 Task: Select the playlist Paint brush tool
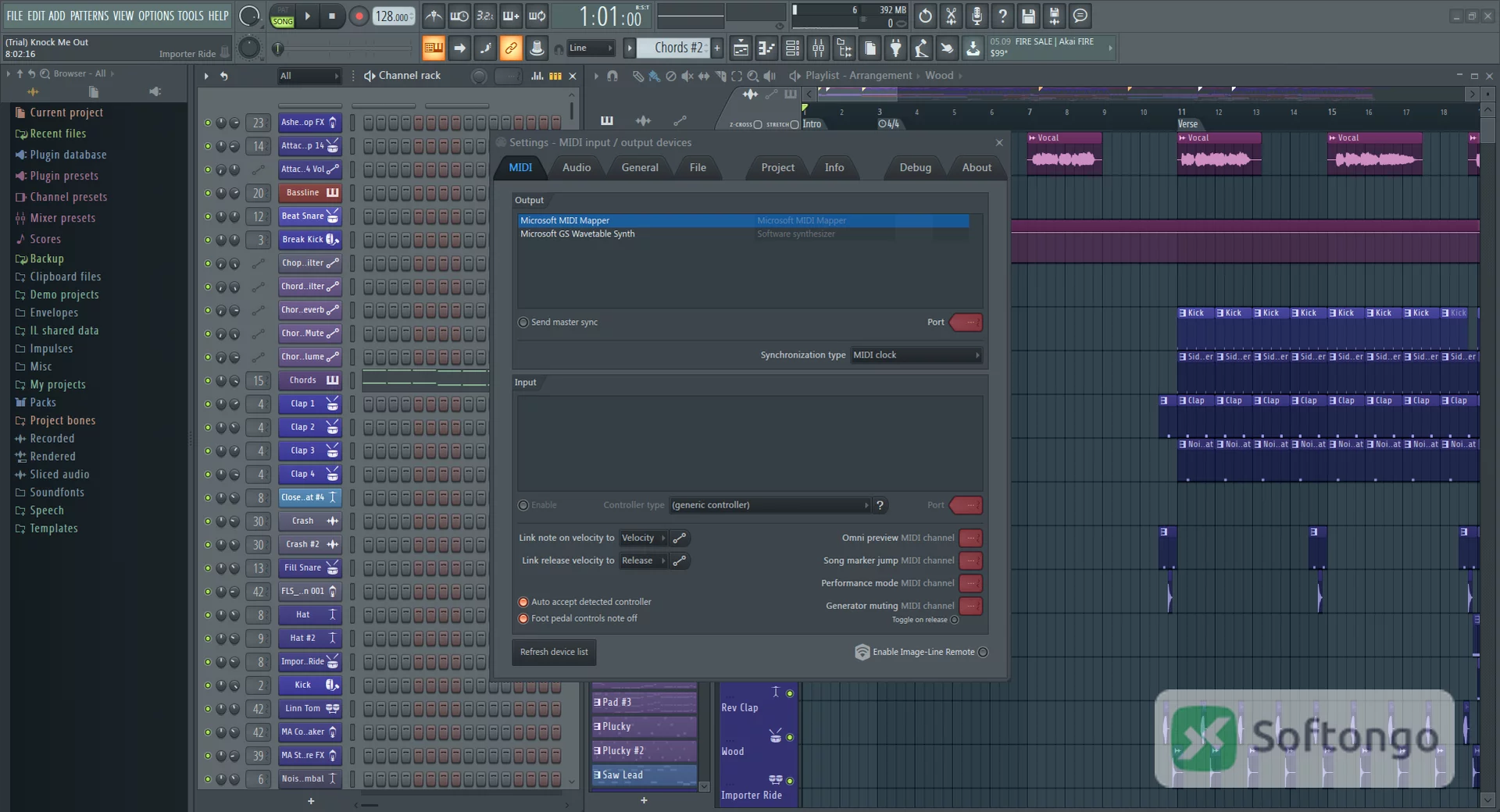click(x=654, y=76)
